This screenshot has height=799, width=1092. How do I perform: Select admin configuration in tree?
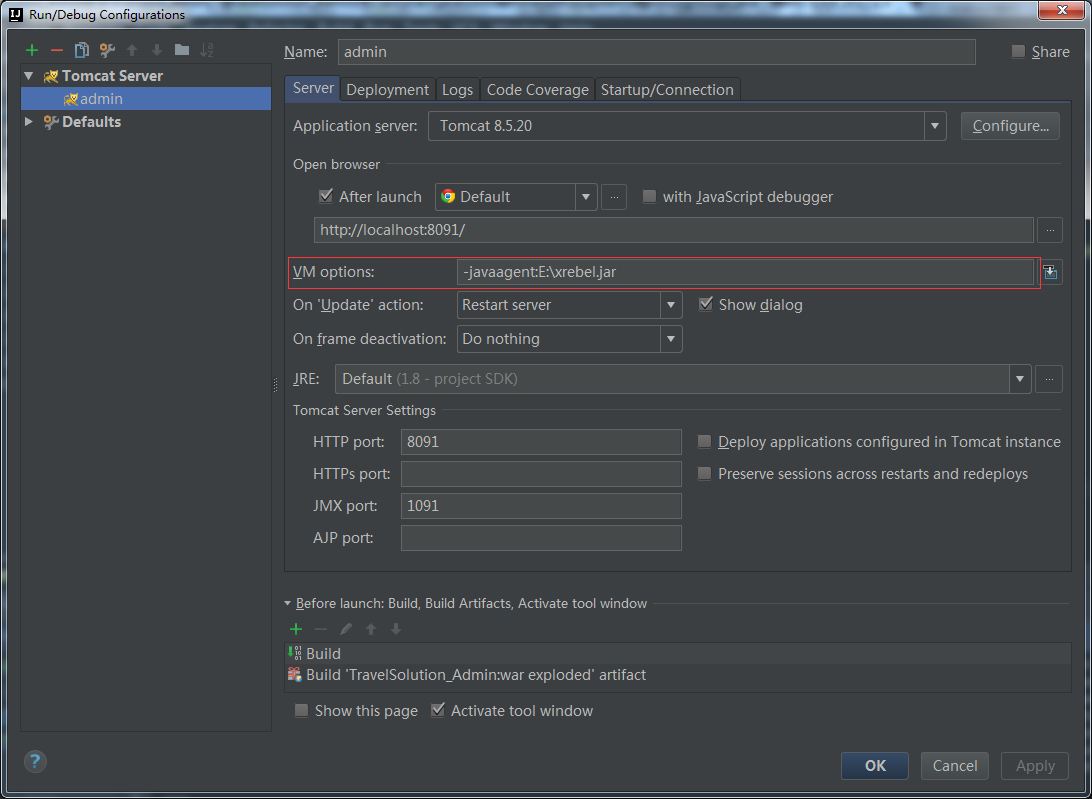click(146, 99)
